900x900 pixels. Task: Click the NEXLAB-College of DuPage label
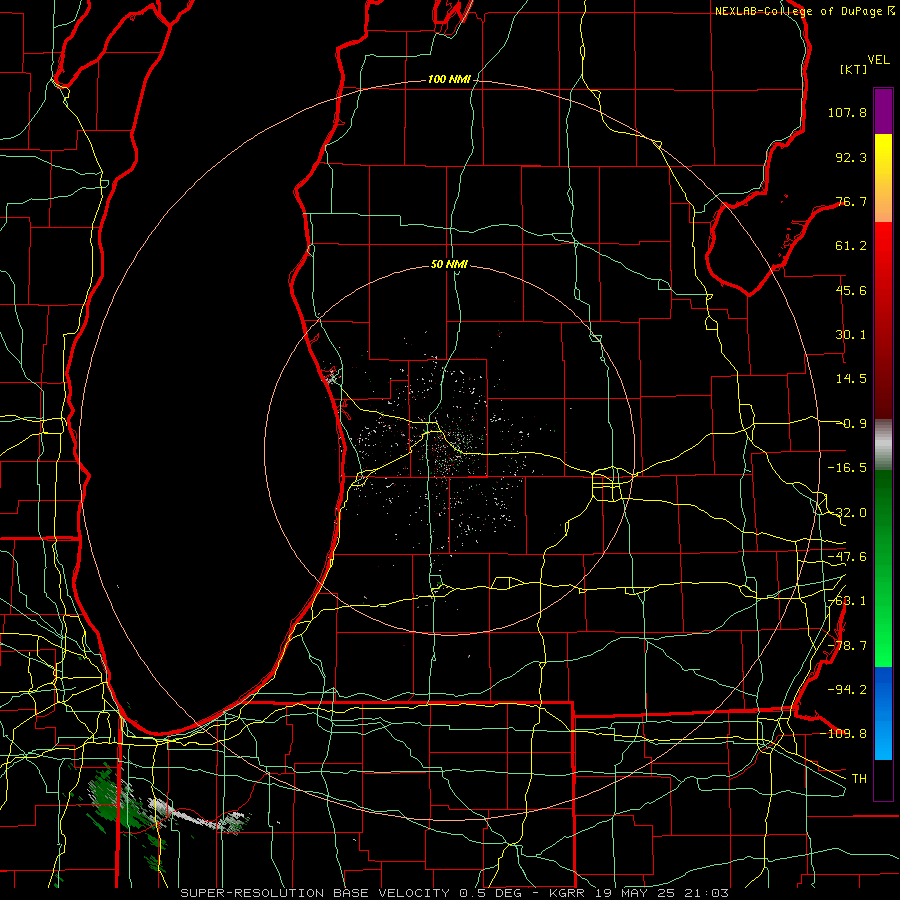(800, 11)
